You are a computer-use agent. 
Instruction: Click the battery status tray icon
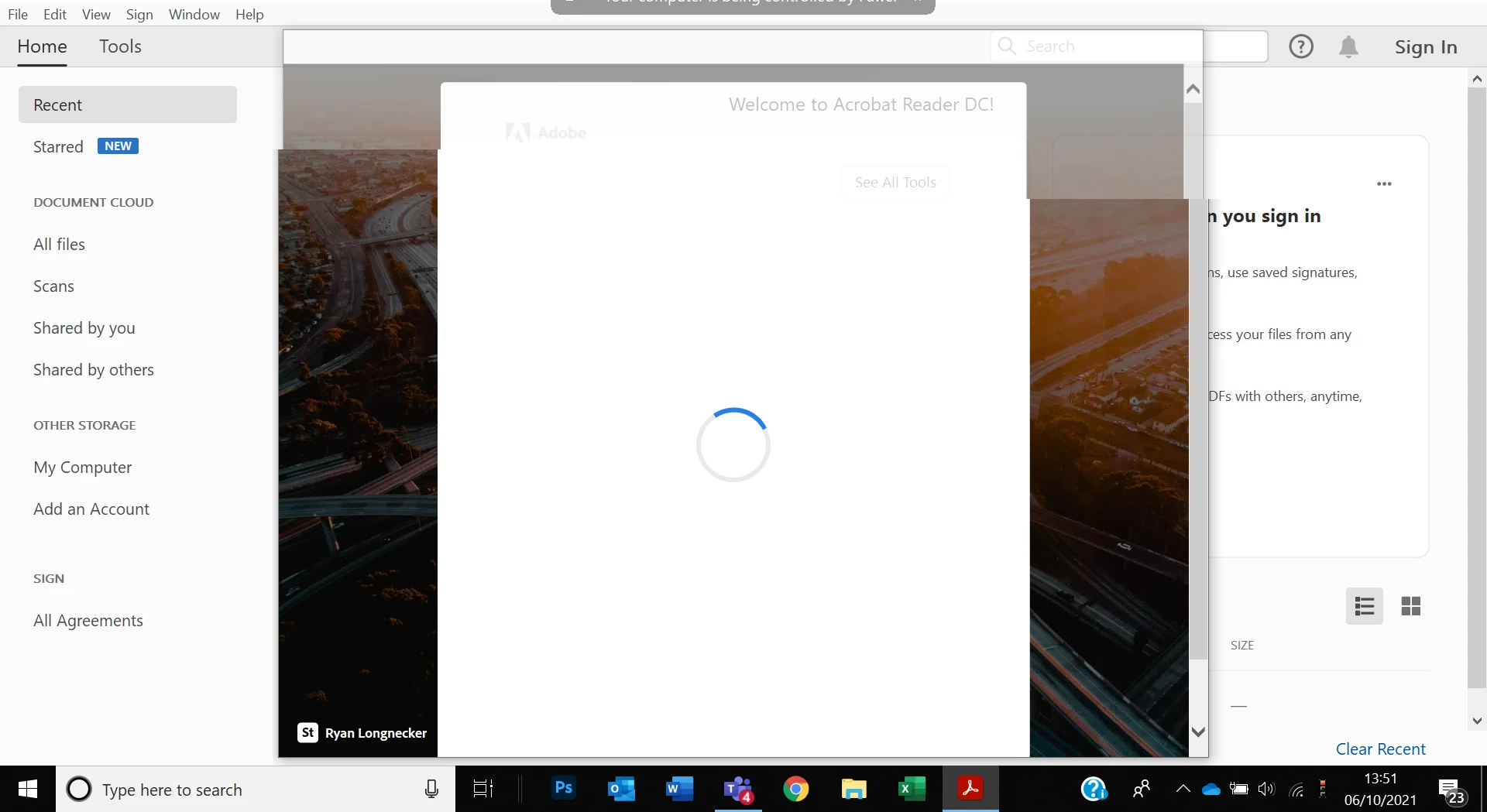click(x=1239, y=789)
